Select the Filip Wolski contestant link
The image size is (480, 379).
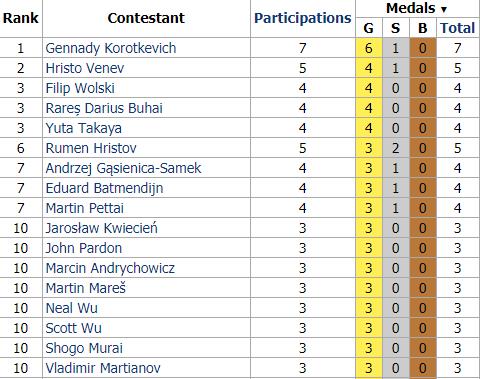click(80, 88)
